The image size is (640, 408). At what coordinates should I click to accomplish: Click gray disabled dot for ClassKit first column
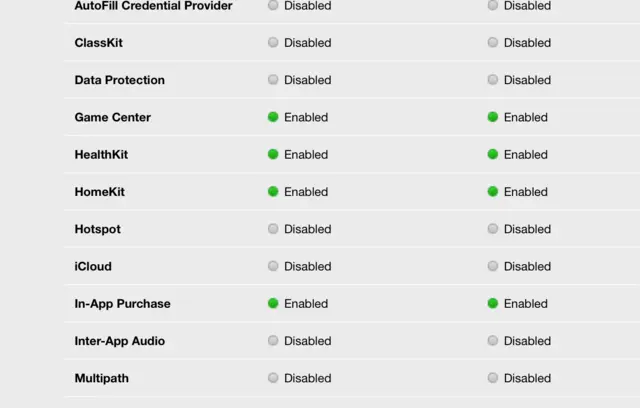[273, 43]
